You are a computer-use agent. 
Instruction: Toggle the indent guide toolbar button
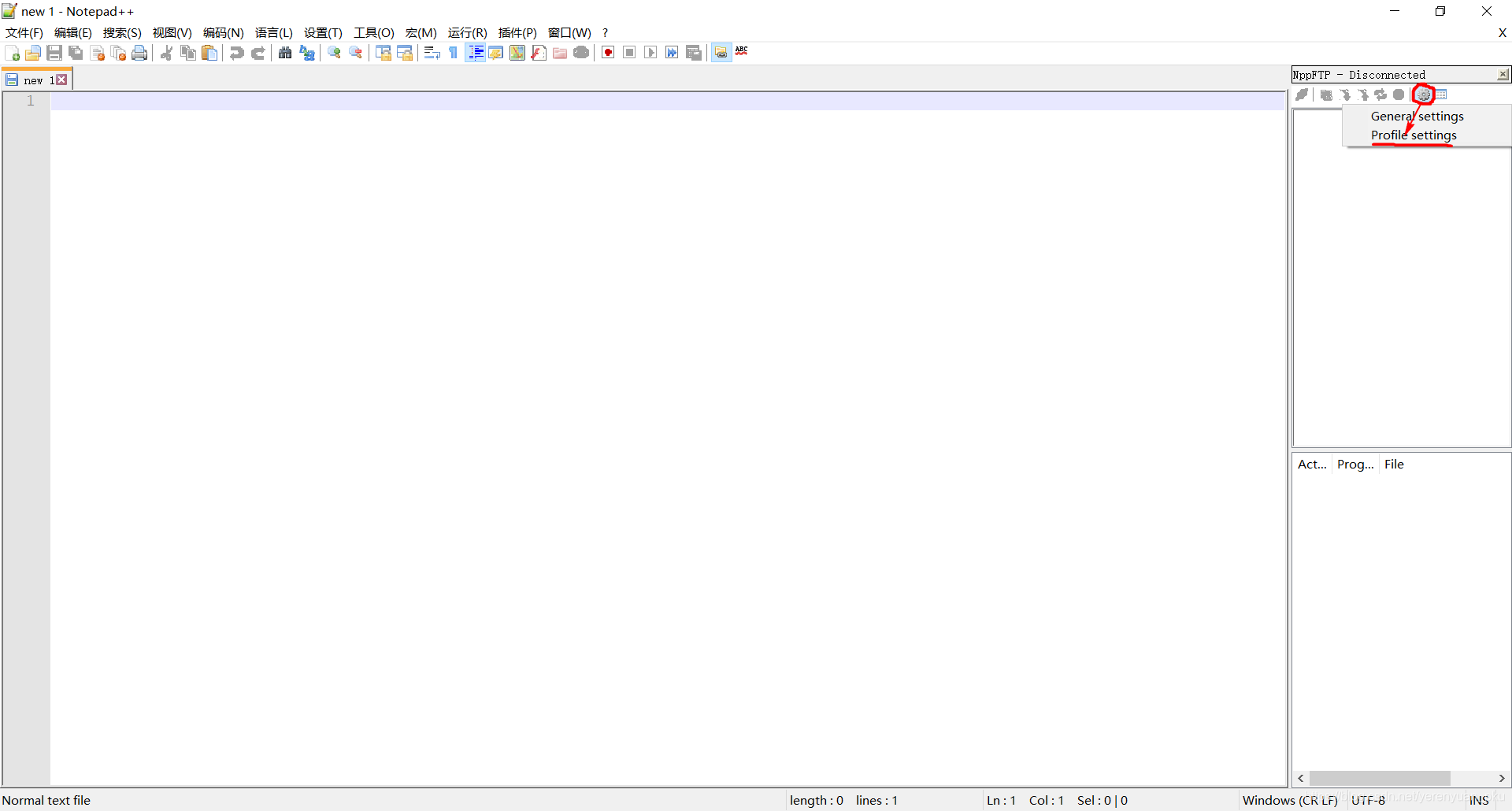pos(475,53)
